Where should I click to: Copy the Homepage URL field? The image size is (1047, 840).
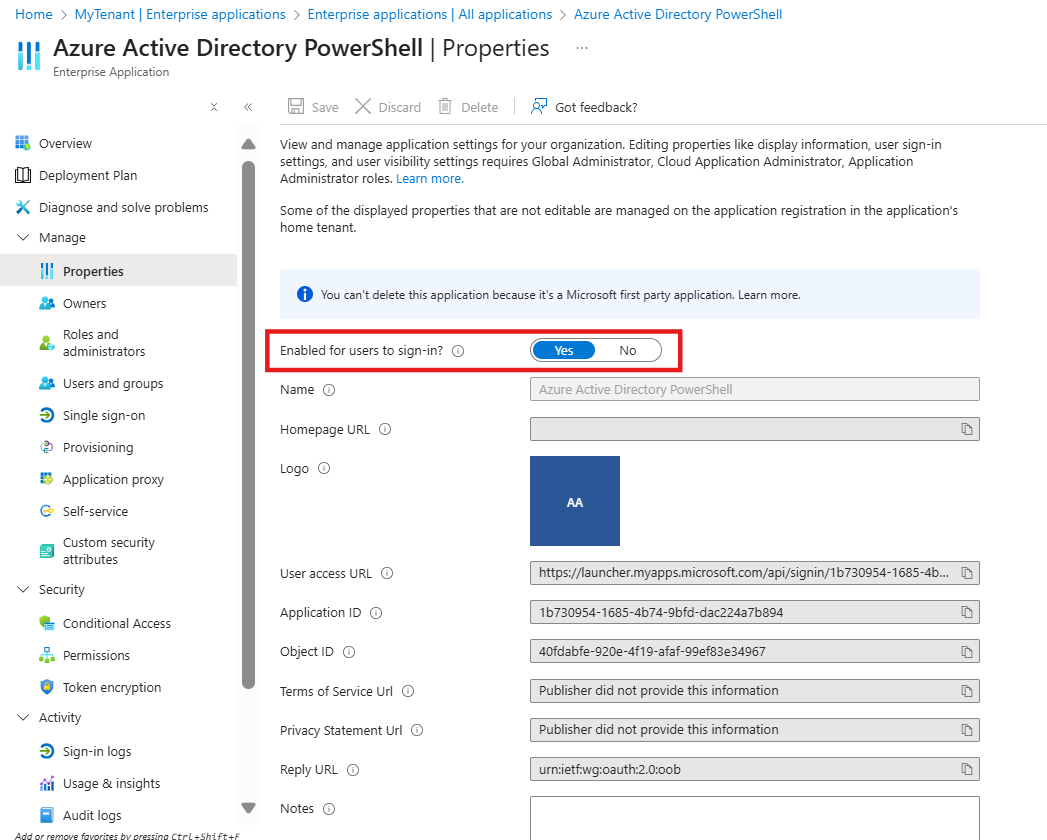pos(966,429)
